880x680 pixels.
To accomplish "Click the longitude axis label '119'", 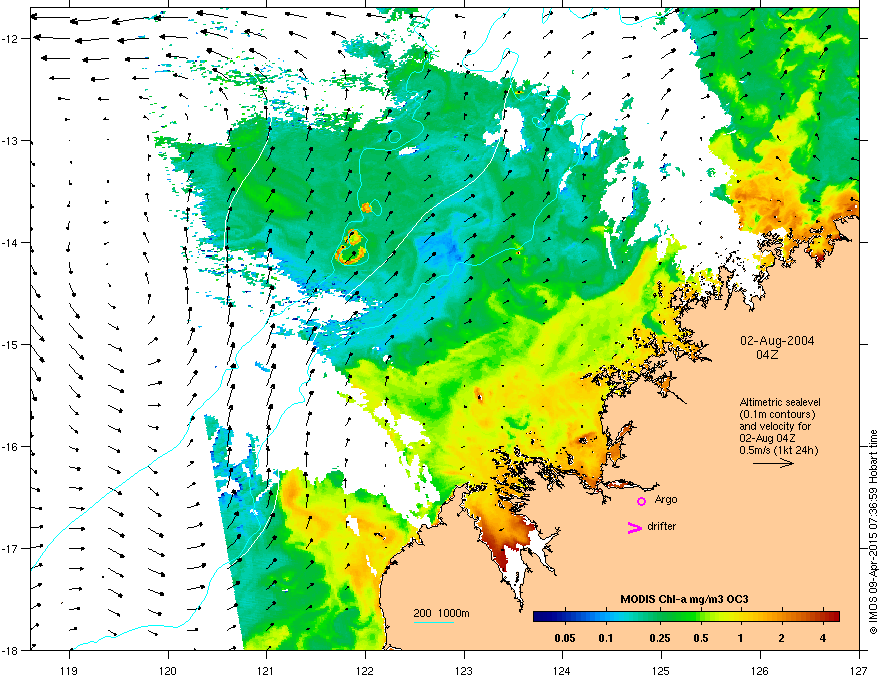I will click(x=69, y=670).
